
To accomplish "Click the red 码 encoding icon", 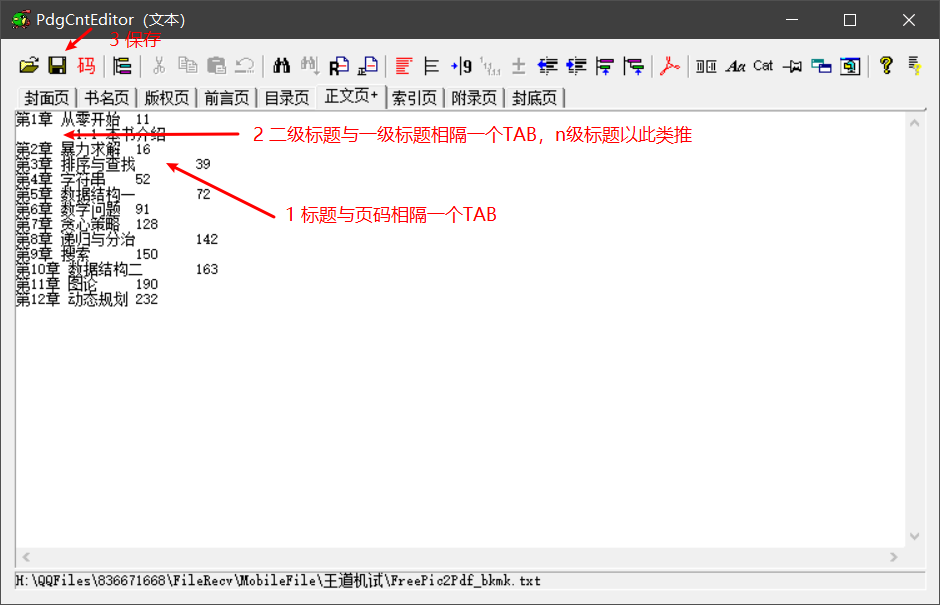I will [x=86, y=65].
